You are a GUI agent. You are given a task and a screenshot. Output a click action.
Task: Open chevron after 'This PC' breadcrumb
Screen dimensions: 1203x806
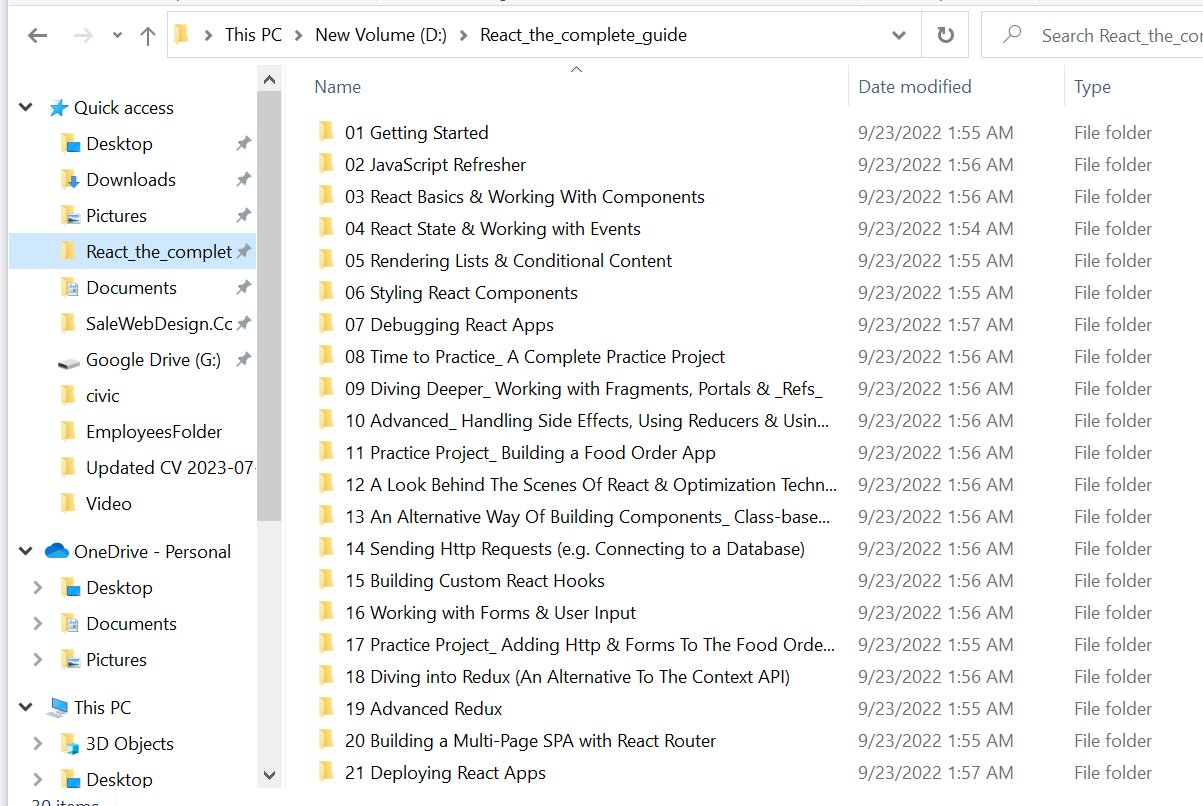298,35
